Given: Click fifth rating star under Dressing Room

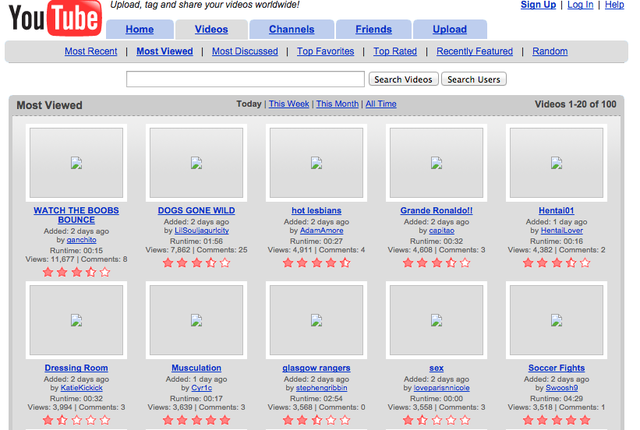Looking at the screenshot, I should (105, 420).
